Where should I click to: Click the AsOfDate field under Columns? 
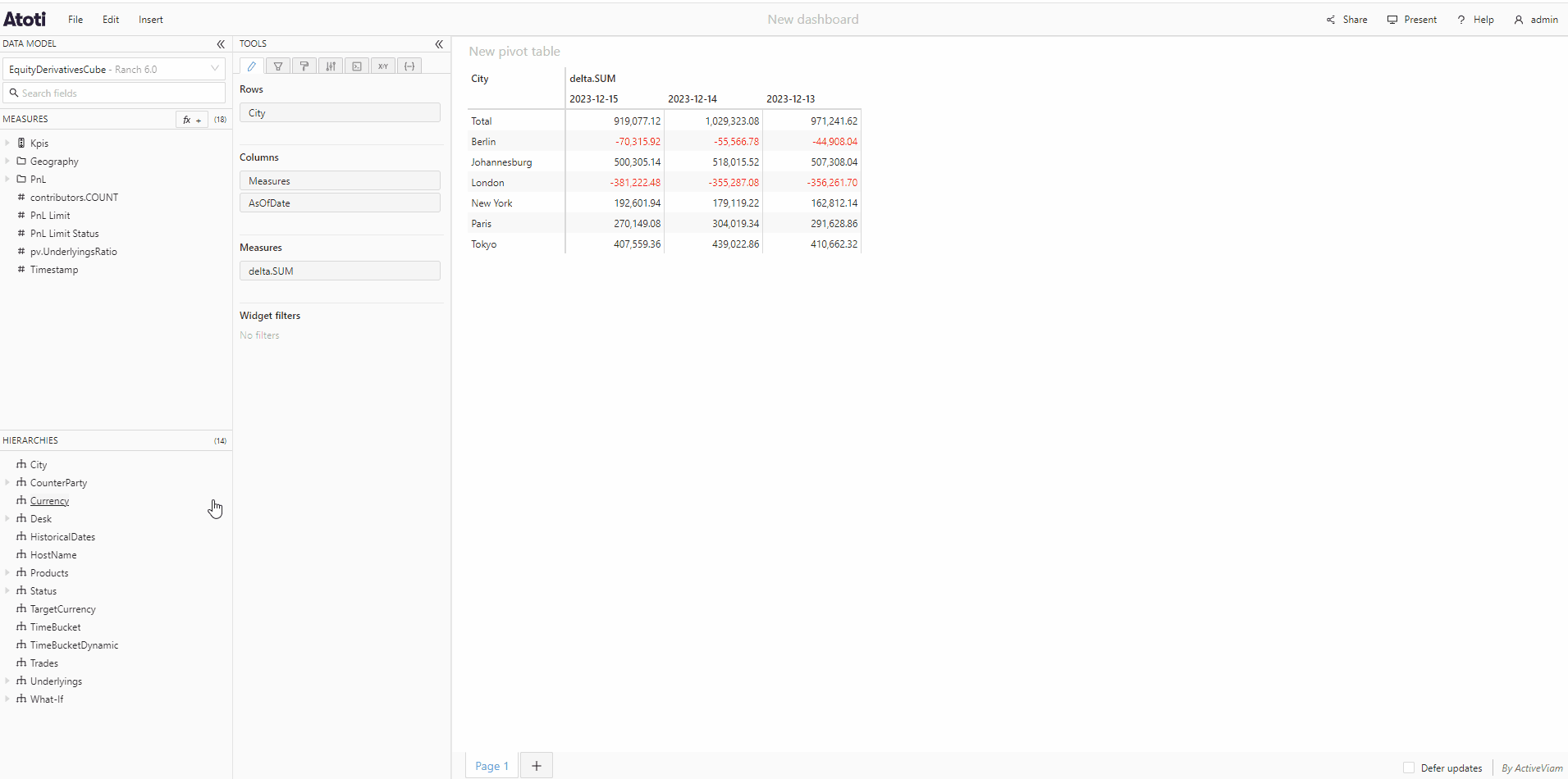pos(340,203)
